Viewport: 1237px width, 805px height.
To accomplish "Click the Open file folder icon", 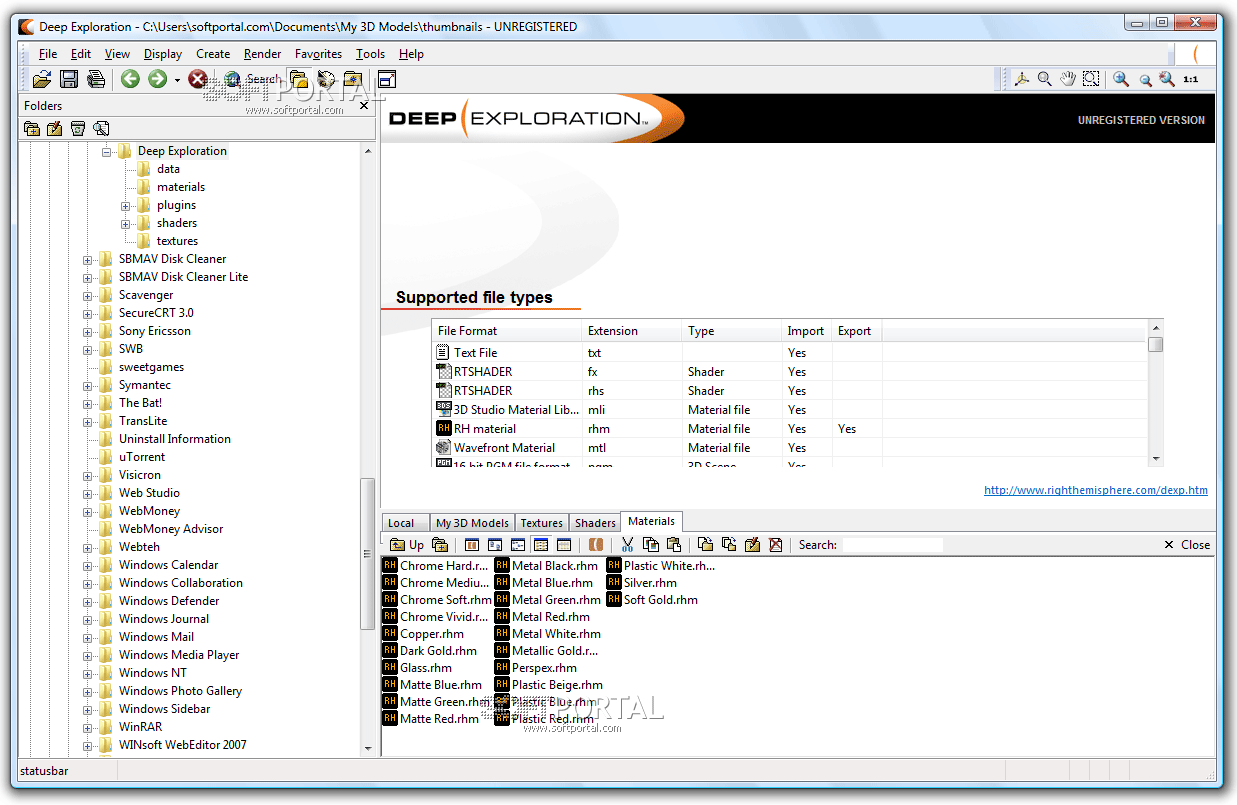I will [42, 79].
